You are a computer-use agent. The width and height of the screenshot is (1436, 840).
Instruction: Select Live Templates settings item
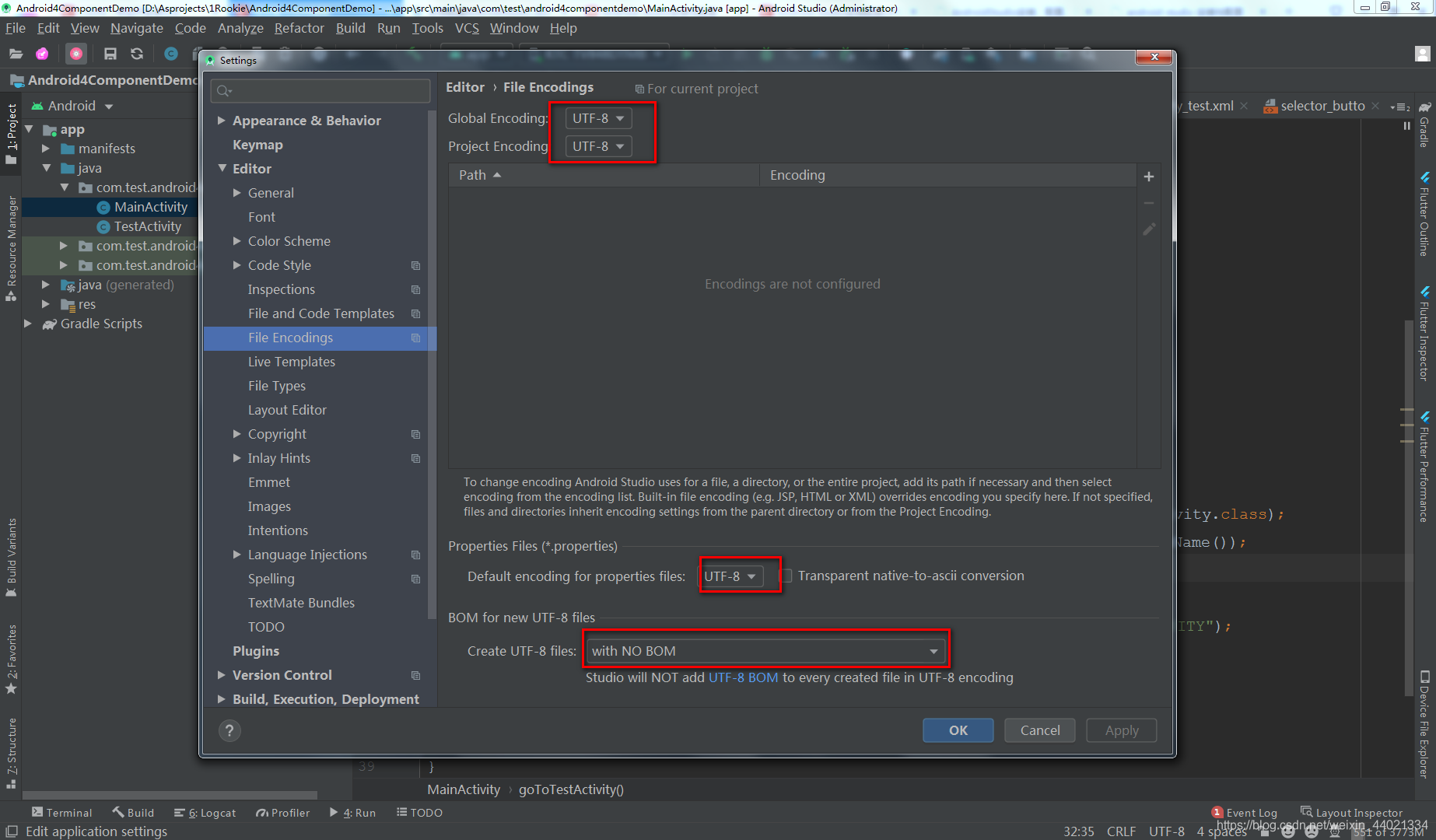[x=292, y=362]
